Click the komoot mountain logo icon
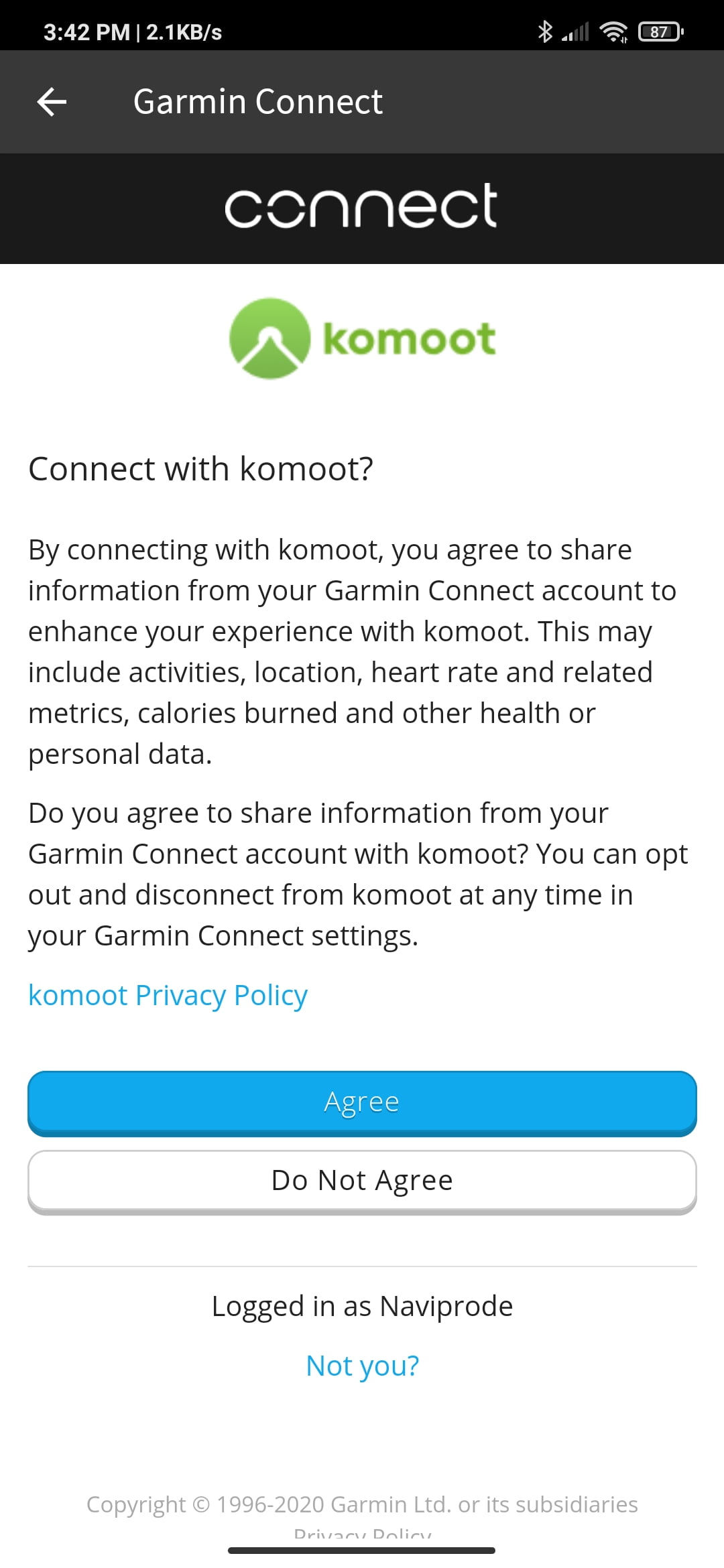Viewport: 724px width, 1568px height. [x=269, y=338]
